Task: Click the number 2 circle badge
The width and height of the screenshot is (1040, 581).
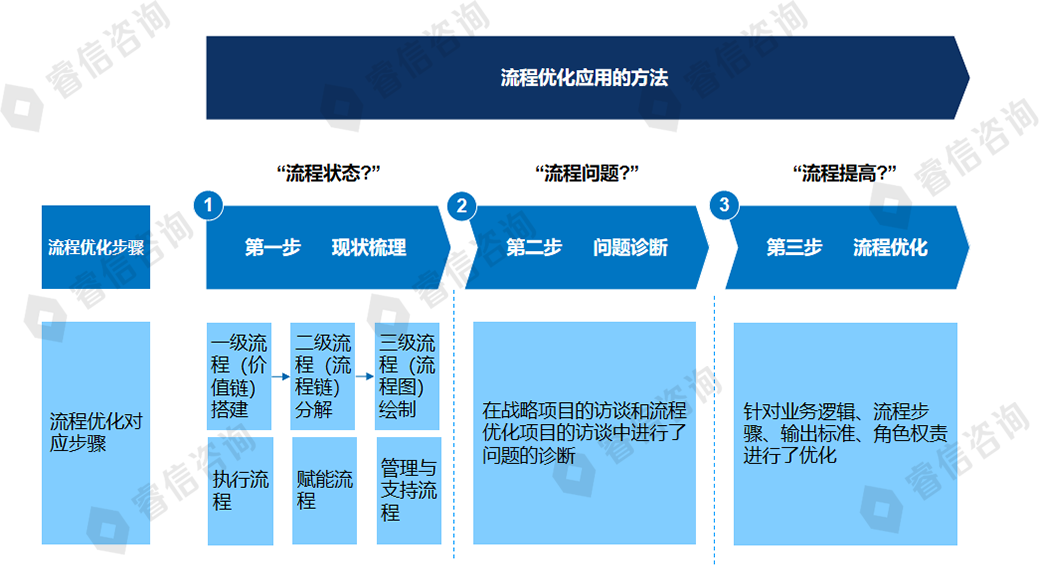Action: pos(461,206)
